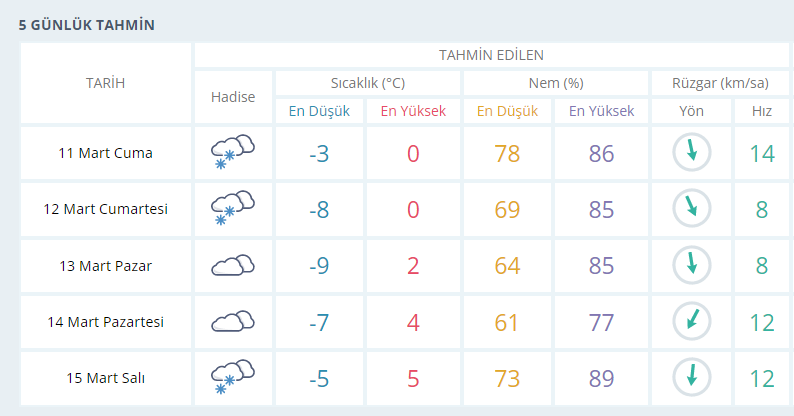Click the snowy weather icon for 11 Mart Cuma

tap(233, 152)
